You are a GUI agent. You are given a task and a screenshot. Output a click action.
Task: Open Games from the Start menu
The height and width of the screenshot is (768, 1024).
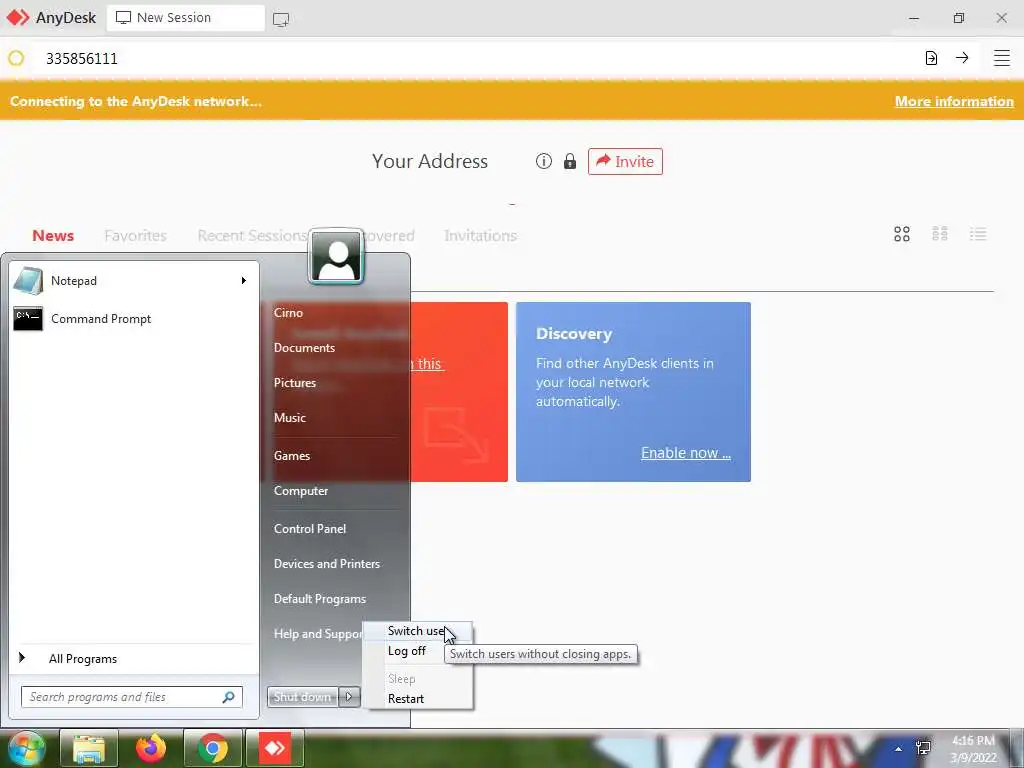tap(292, 456)
